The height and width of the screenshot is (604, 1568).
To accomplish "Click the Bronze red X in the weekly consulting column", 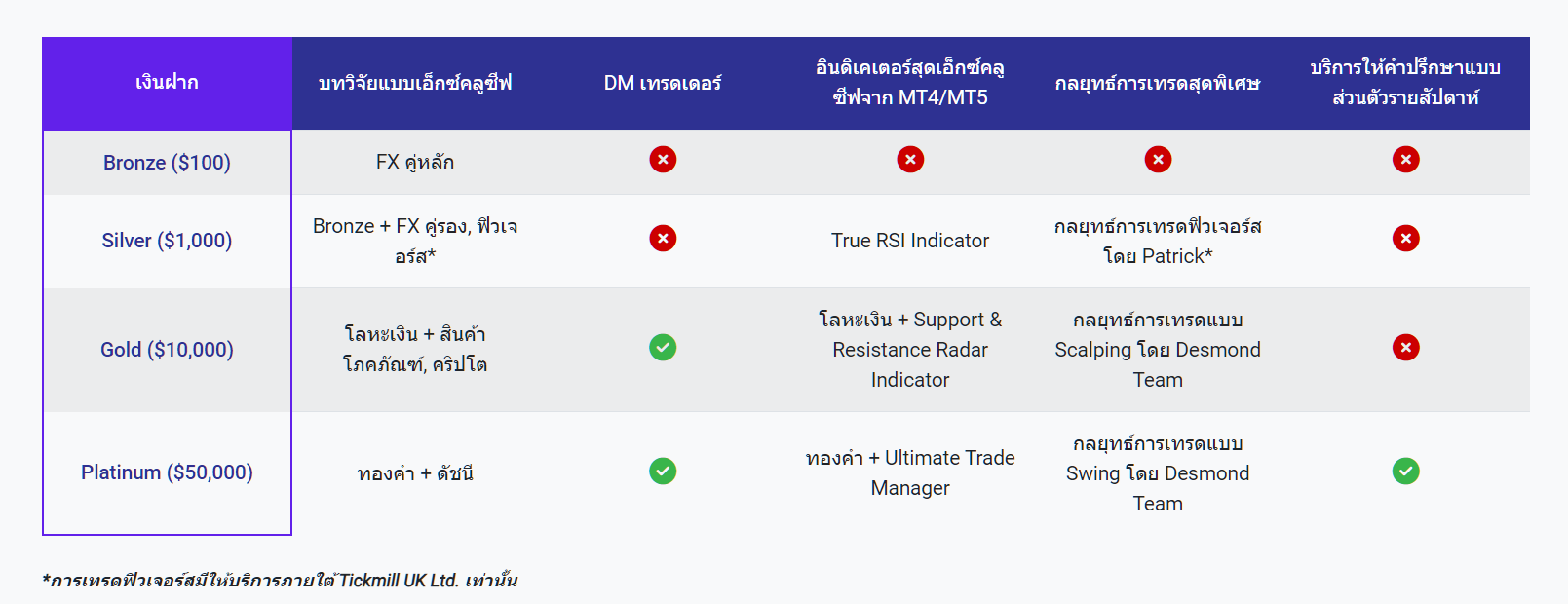I will click(x=1405, y=160).
